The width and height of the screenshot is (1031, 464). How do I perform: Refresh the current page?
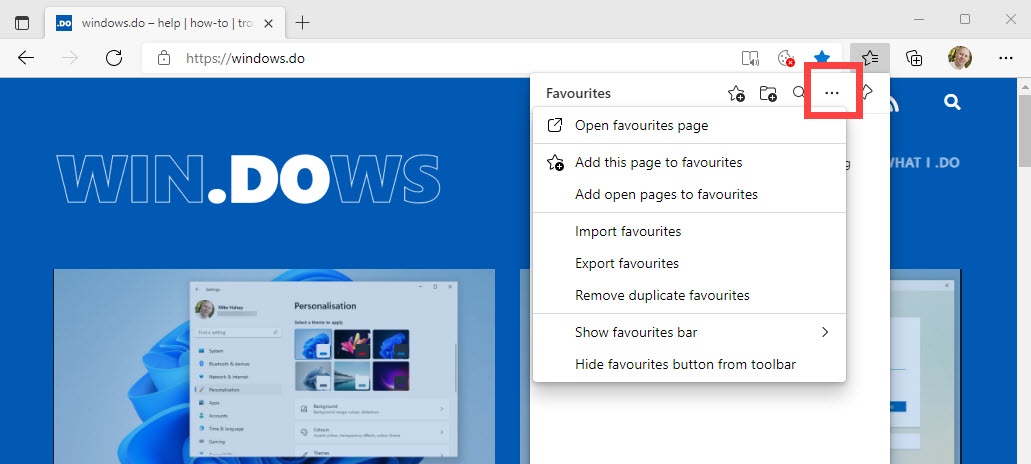[114, 58]
